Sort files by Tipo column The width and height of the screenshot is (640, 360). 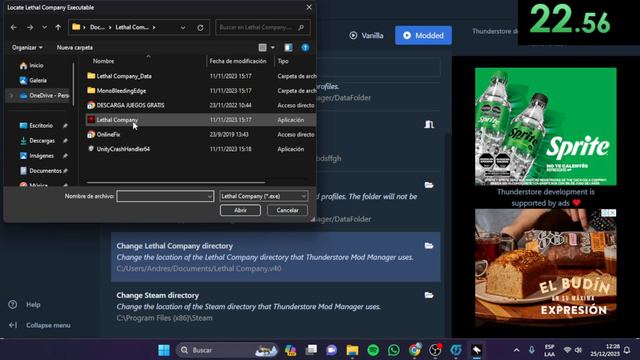[283, 61]
